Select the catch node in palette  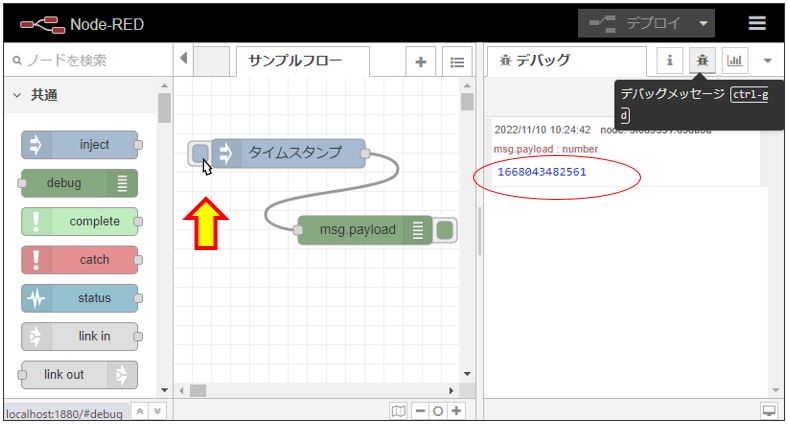pos(80,260)
